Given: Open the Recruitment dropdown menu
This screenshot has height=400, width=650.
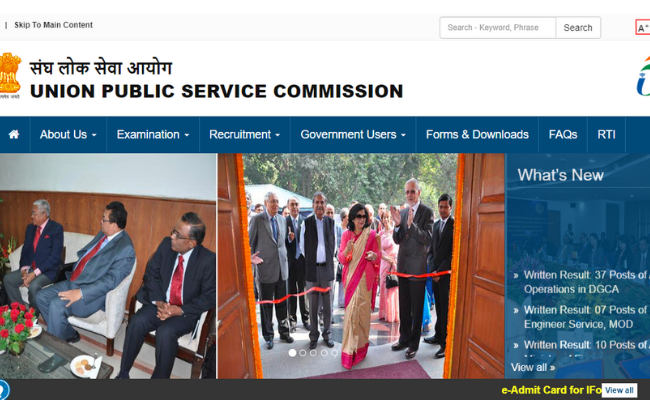Looking at the screenshot, I should coord(245,135).
